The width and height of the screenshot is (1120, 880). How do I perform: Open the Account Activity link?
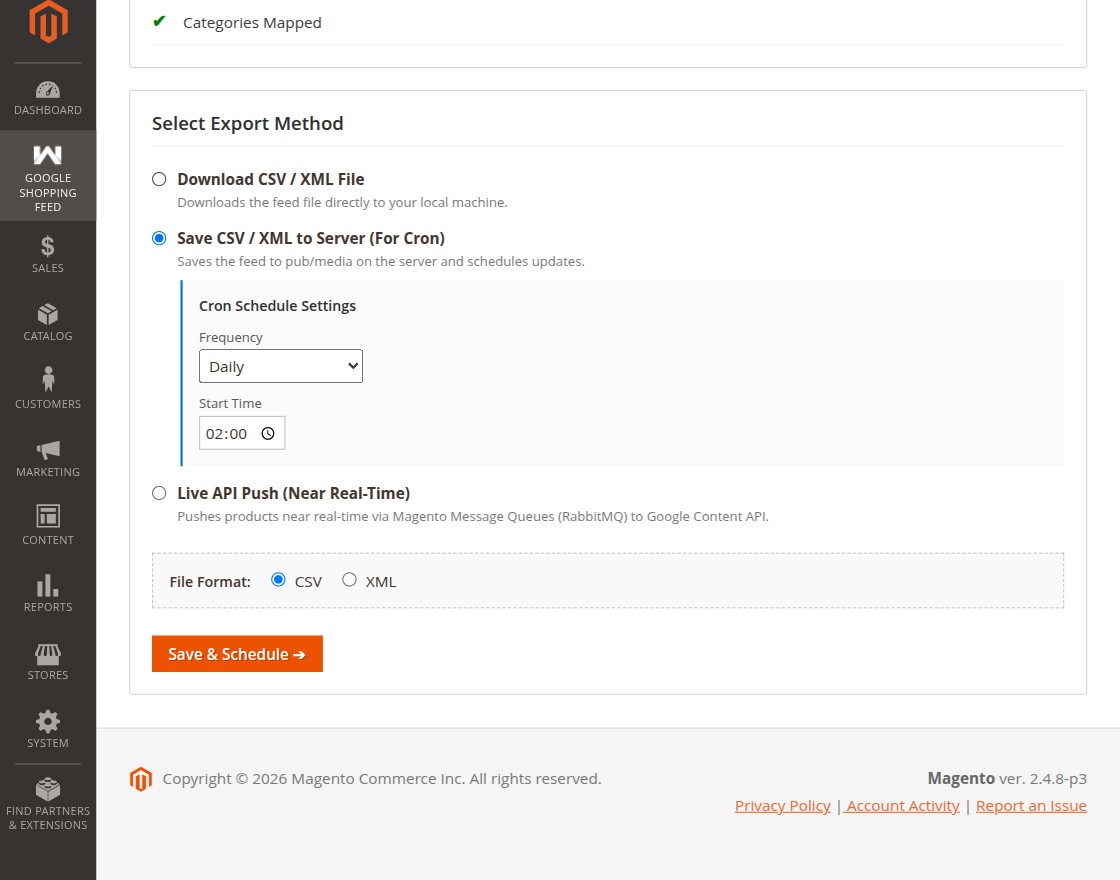[901, 806]
